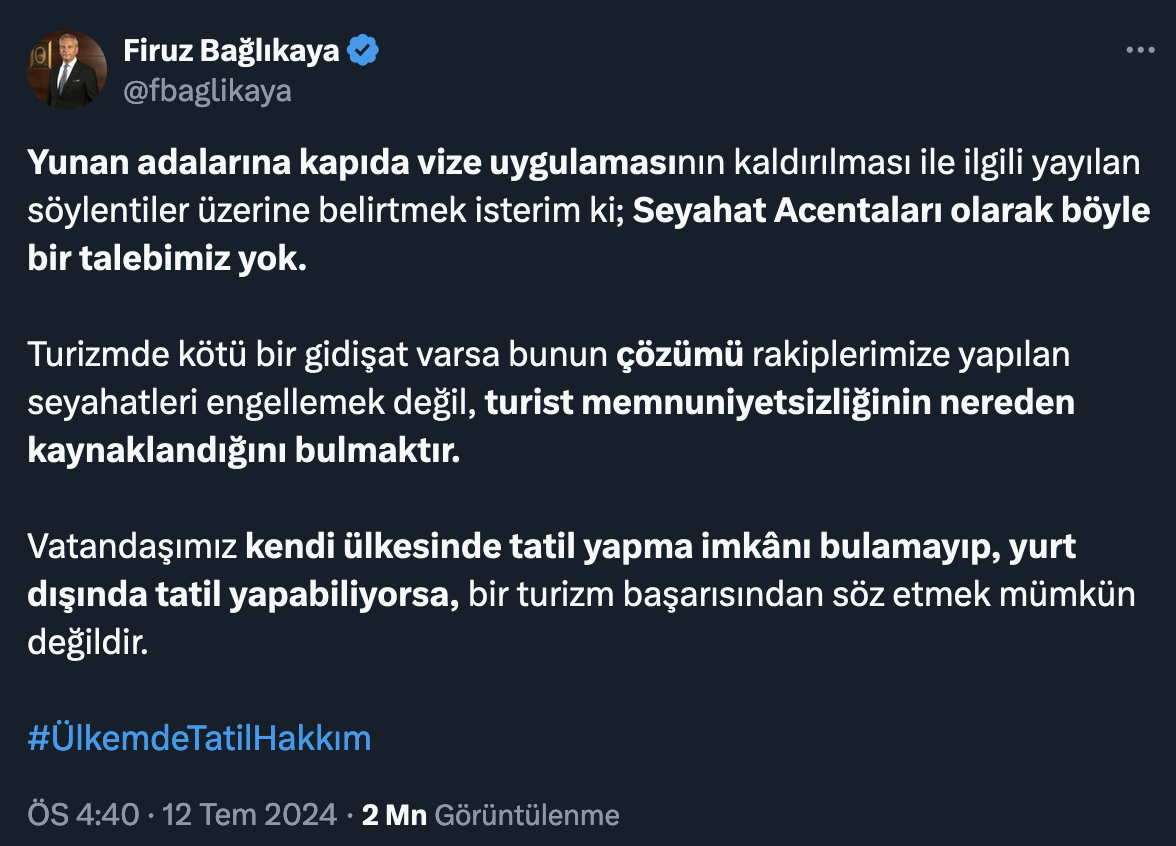Open the #ÜlkemdeTatilHakkım hashtag
The image size is (1176, 846).
199,738
